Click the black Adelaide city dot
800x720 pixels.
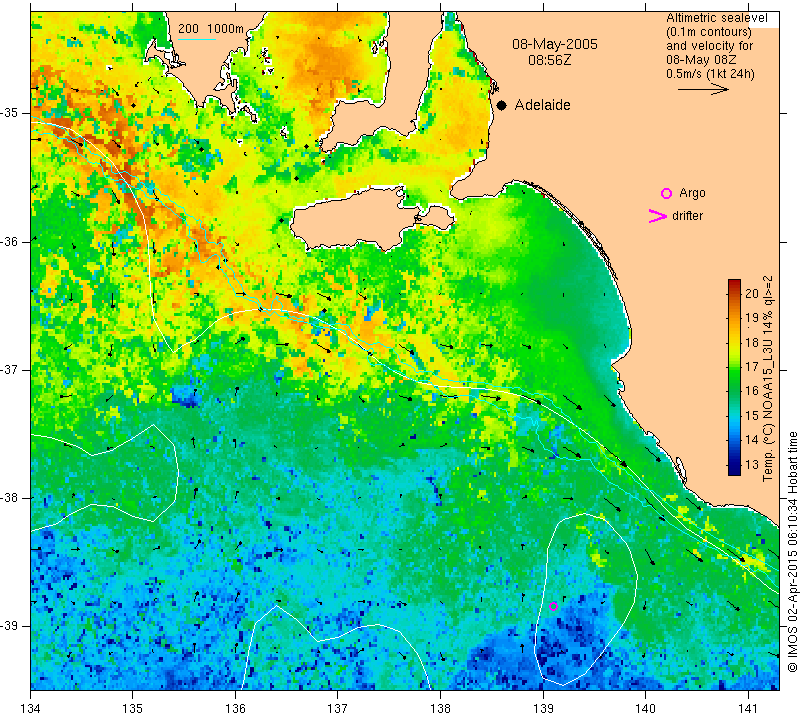point(502,106)
